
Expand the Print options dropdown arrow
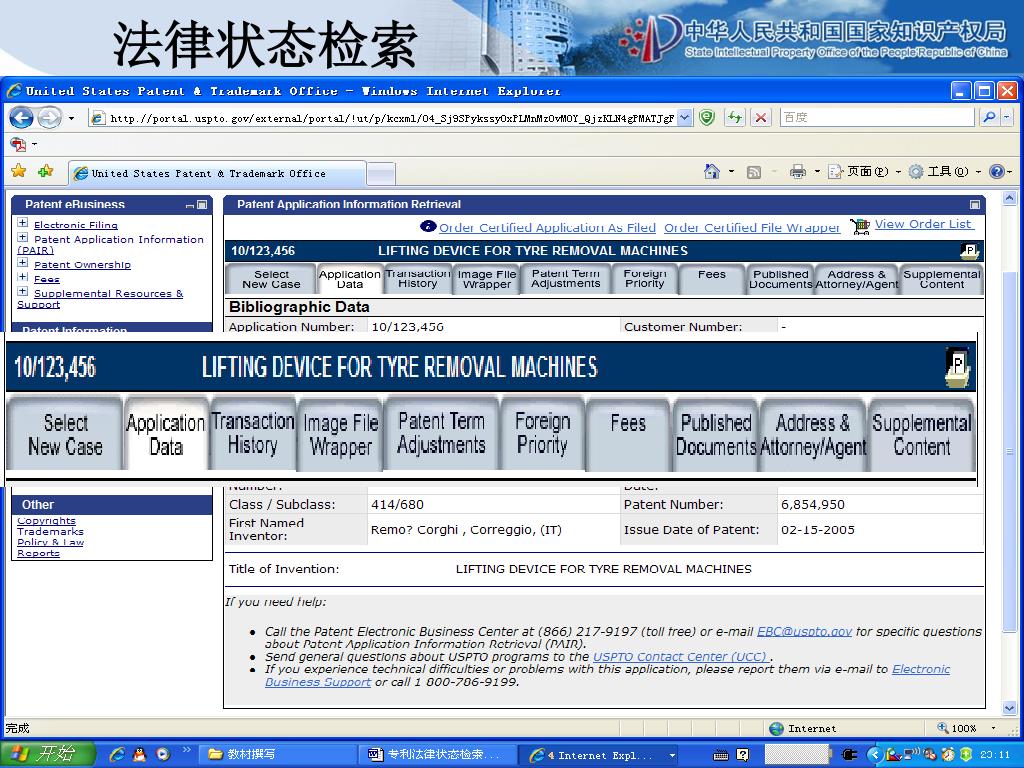(x=816, y=172)
